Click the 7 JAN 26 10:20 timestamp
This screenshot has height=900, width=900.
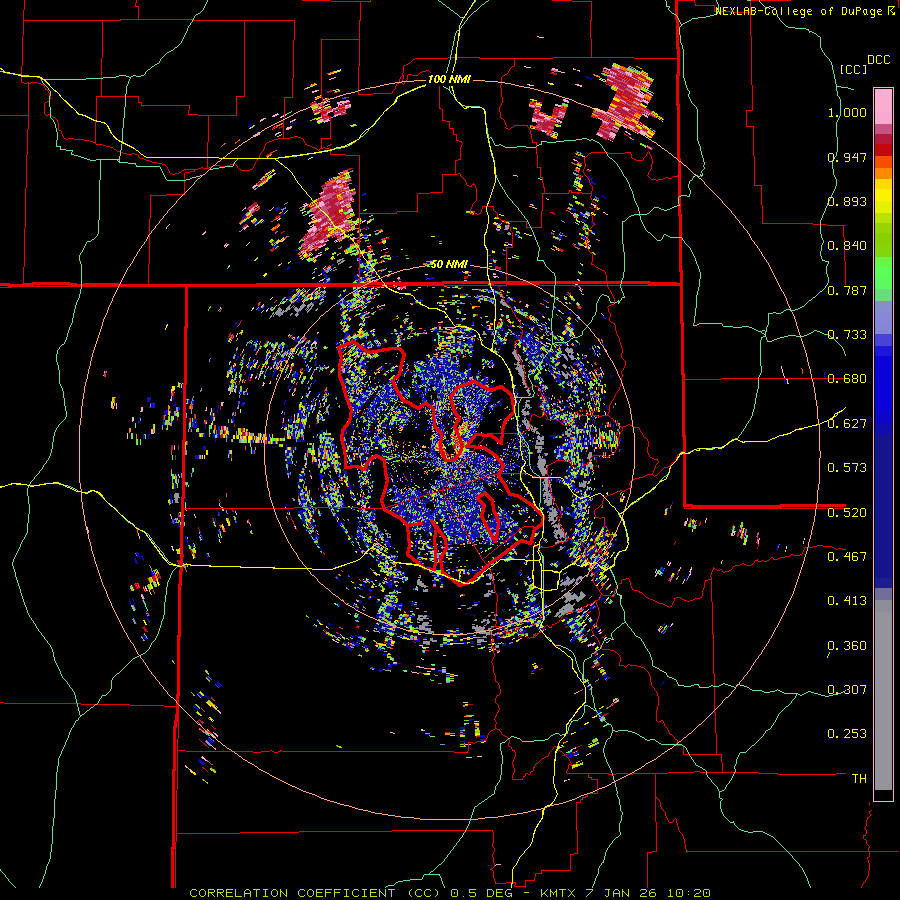648,893
